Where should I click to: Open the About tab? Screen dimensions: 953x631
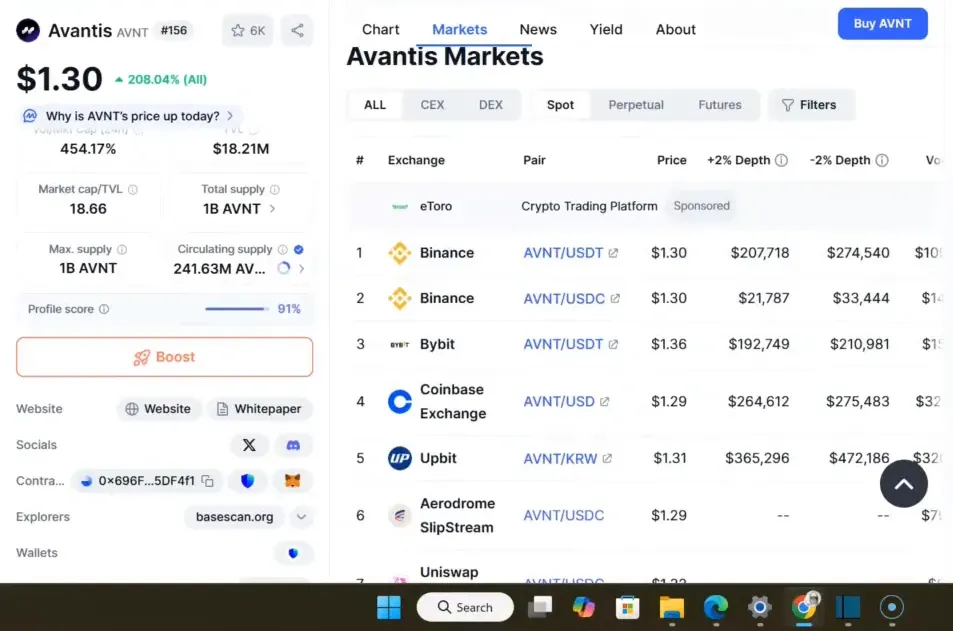[675, 29]
